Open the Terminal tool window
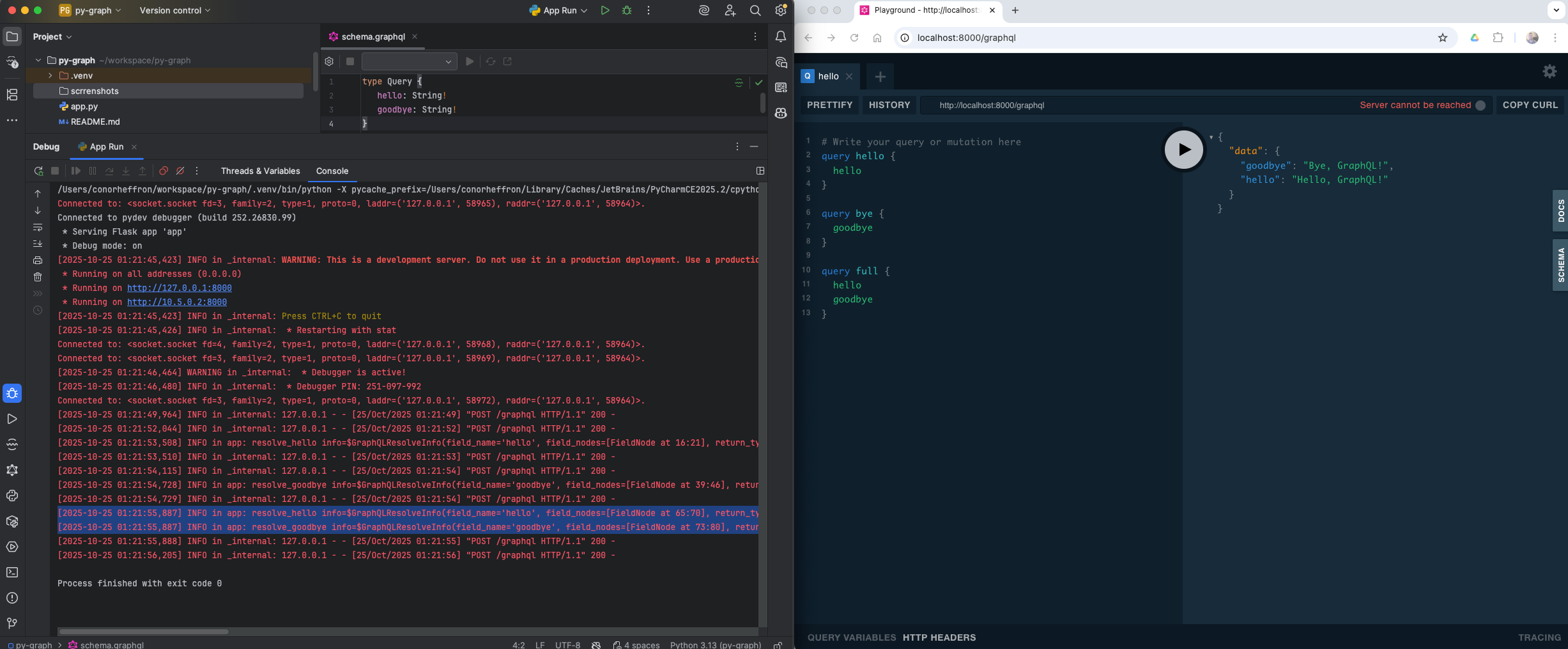This screenshot has height=649, width=1568. [12, 572]
